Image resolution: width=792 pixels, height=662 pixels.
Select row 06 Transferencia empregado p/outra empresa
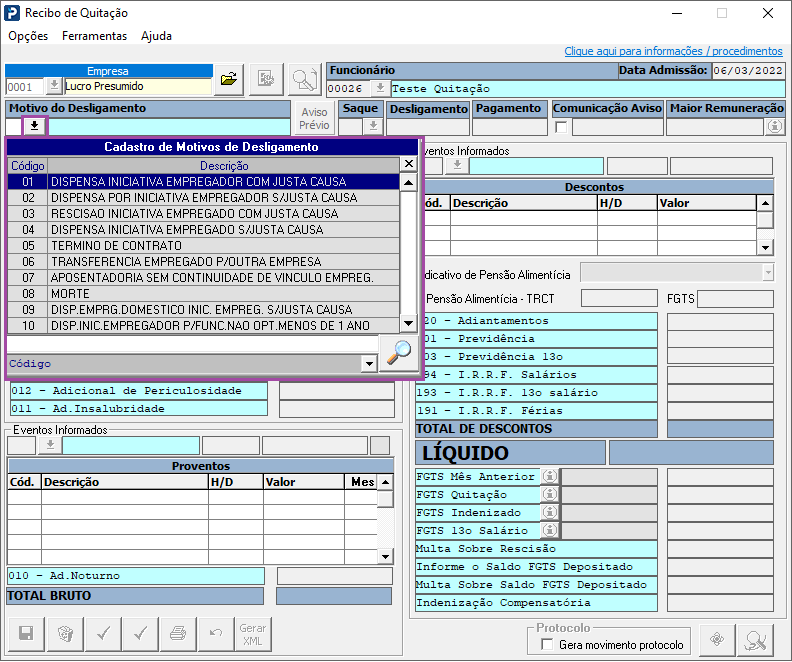204,262
